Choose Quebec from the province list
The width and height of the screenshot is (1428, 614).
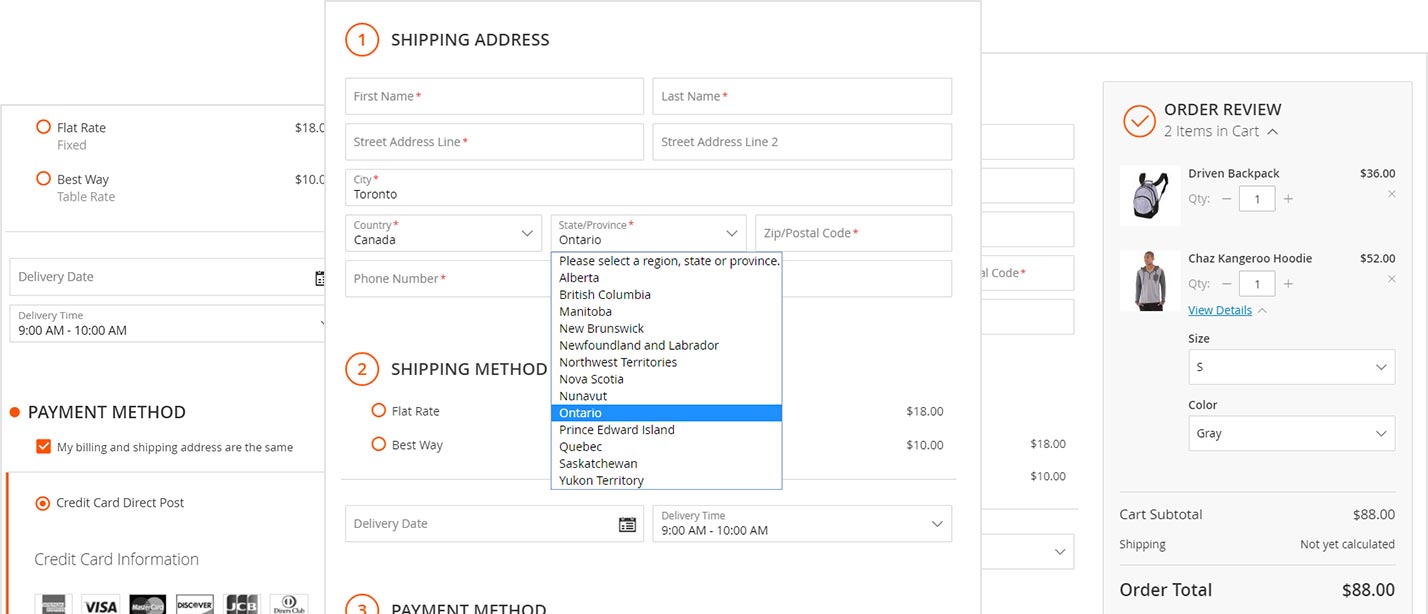[x=581, y=447]
